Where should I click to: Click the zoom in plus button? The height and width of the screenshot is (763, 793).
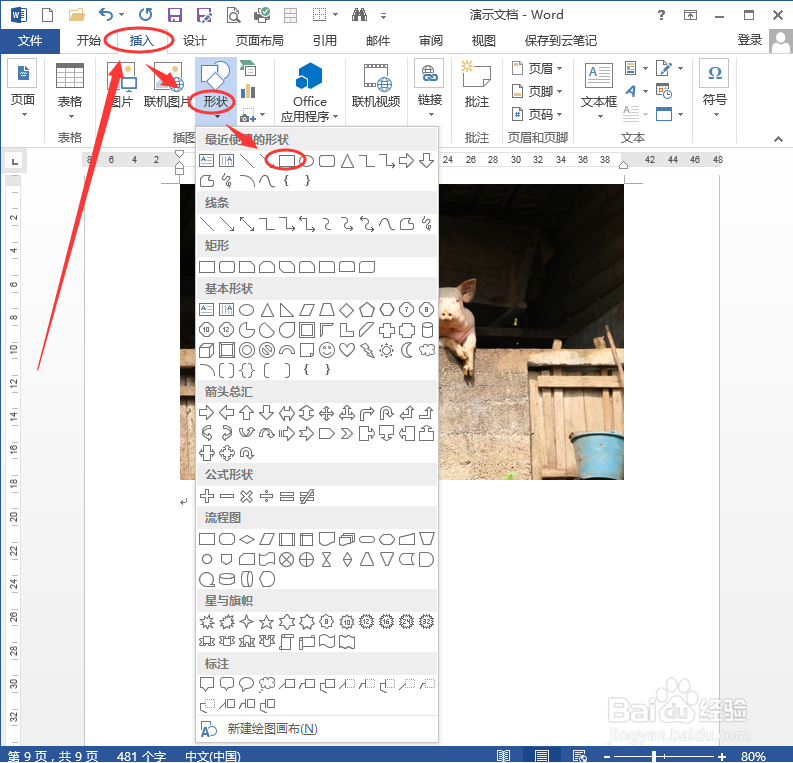point(721,756)
